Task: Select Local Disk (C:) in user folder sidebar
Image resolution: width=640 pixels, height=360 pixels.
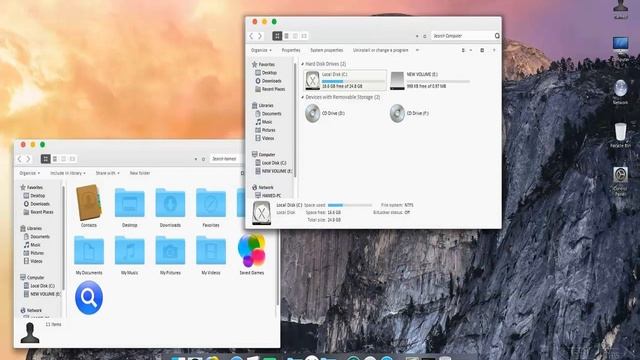Action: (39, 286)
